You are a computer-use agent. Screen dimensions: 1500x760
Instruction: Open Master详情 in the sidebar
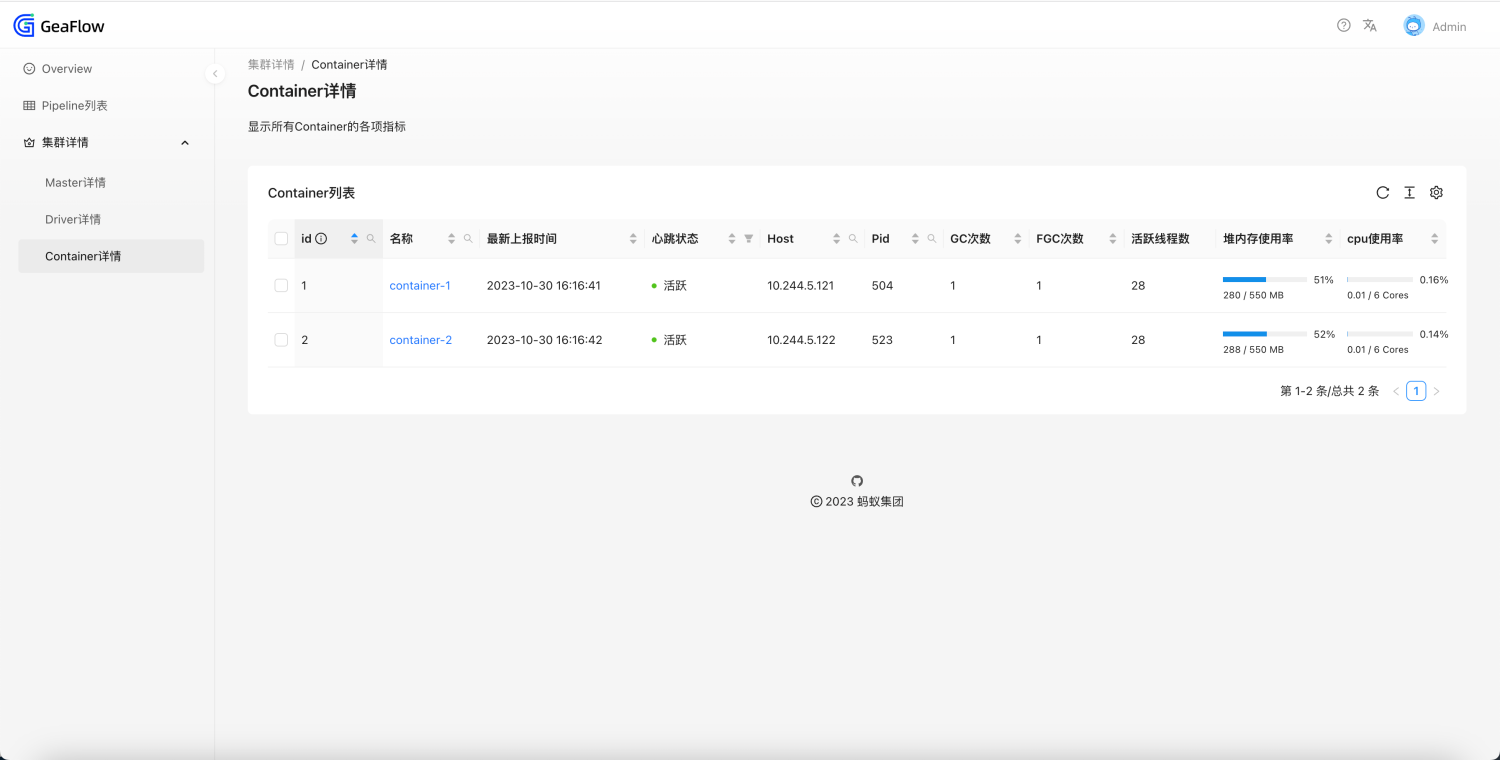75,183
